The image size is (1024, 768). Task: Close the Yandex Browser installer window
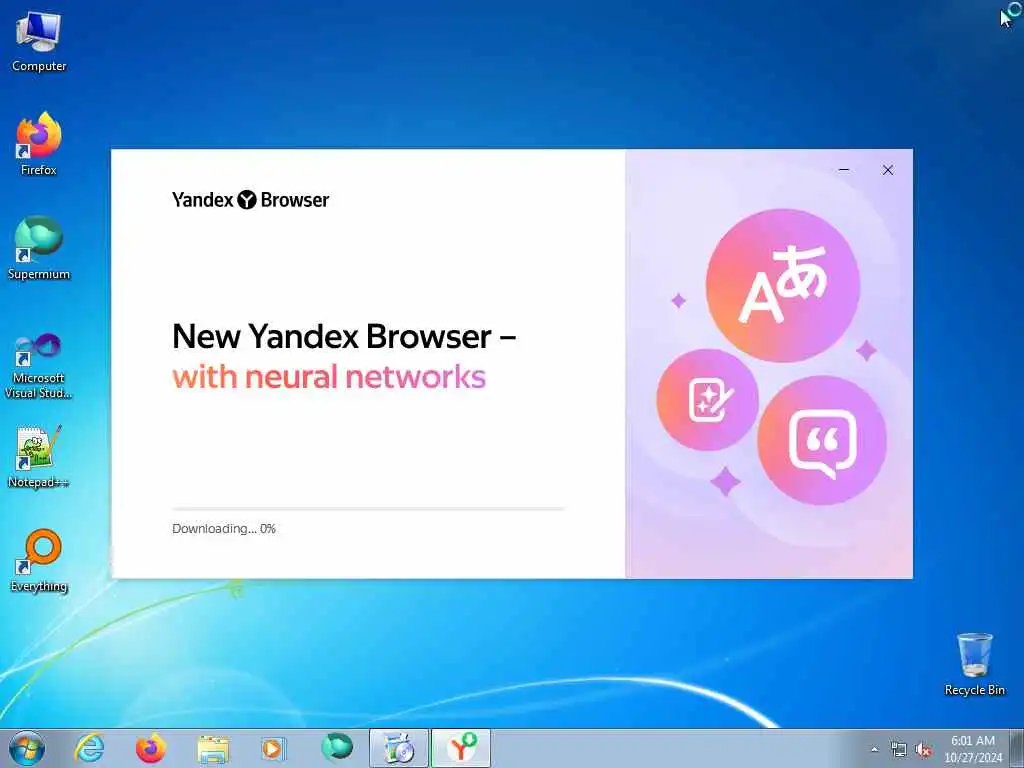click(x=888, y=170)
